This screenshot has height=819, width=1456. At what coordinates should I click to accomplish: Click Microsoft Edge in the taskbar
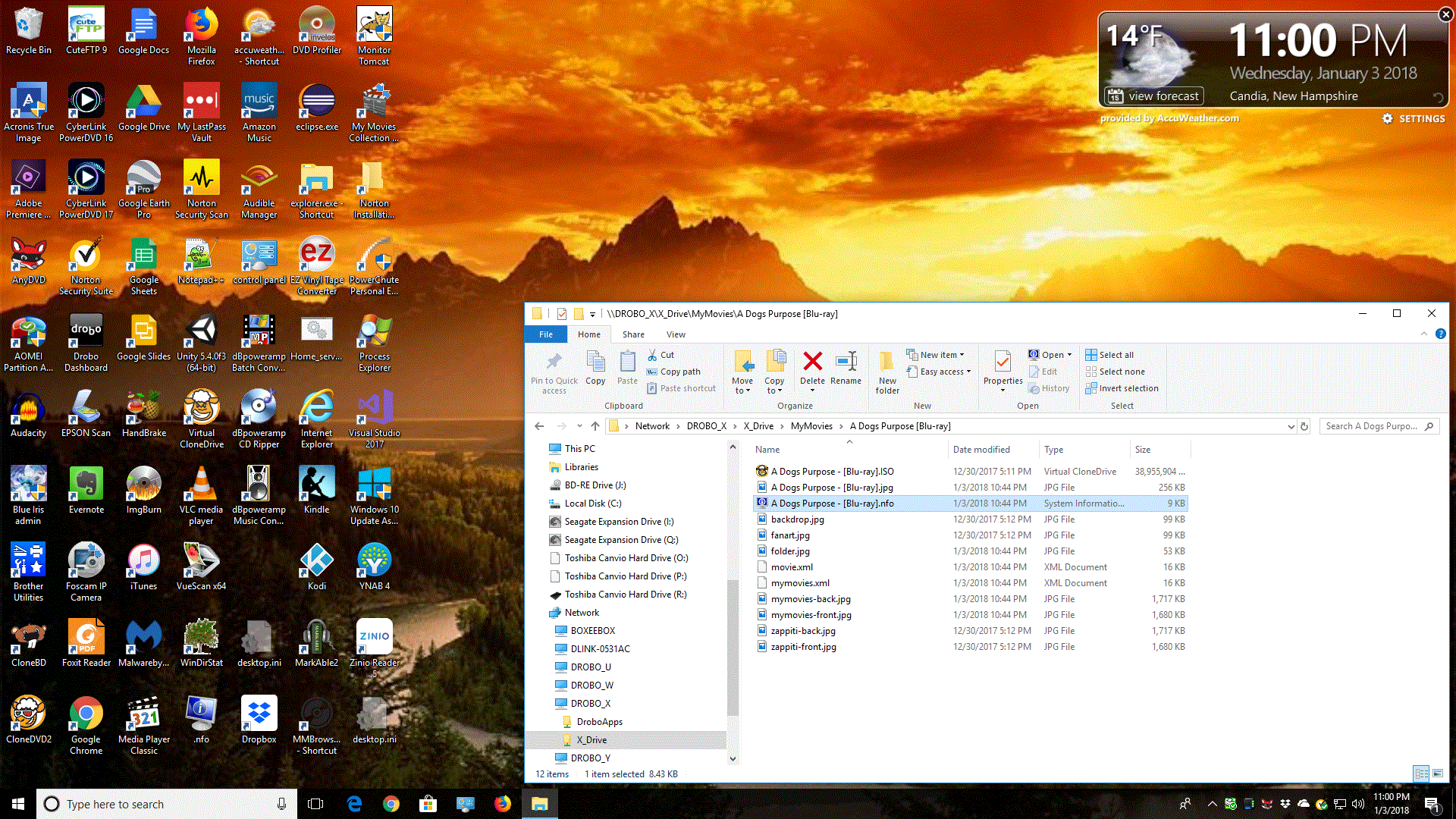click(354, 804)
